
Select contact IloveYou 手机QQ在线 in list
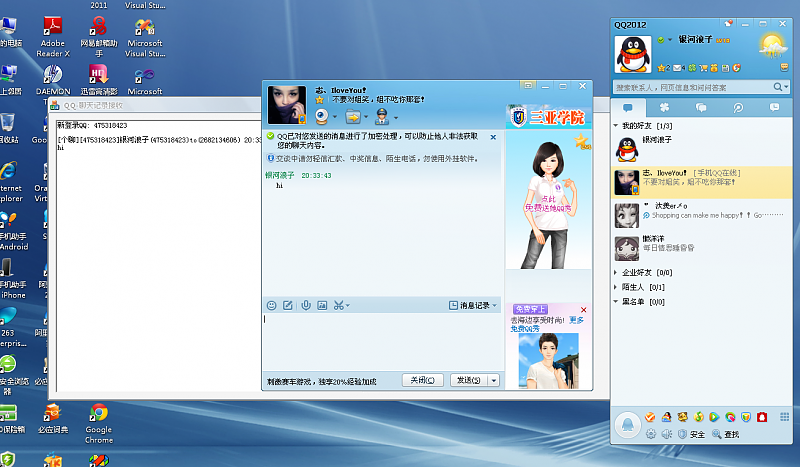coord(702,182)
